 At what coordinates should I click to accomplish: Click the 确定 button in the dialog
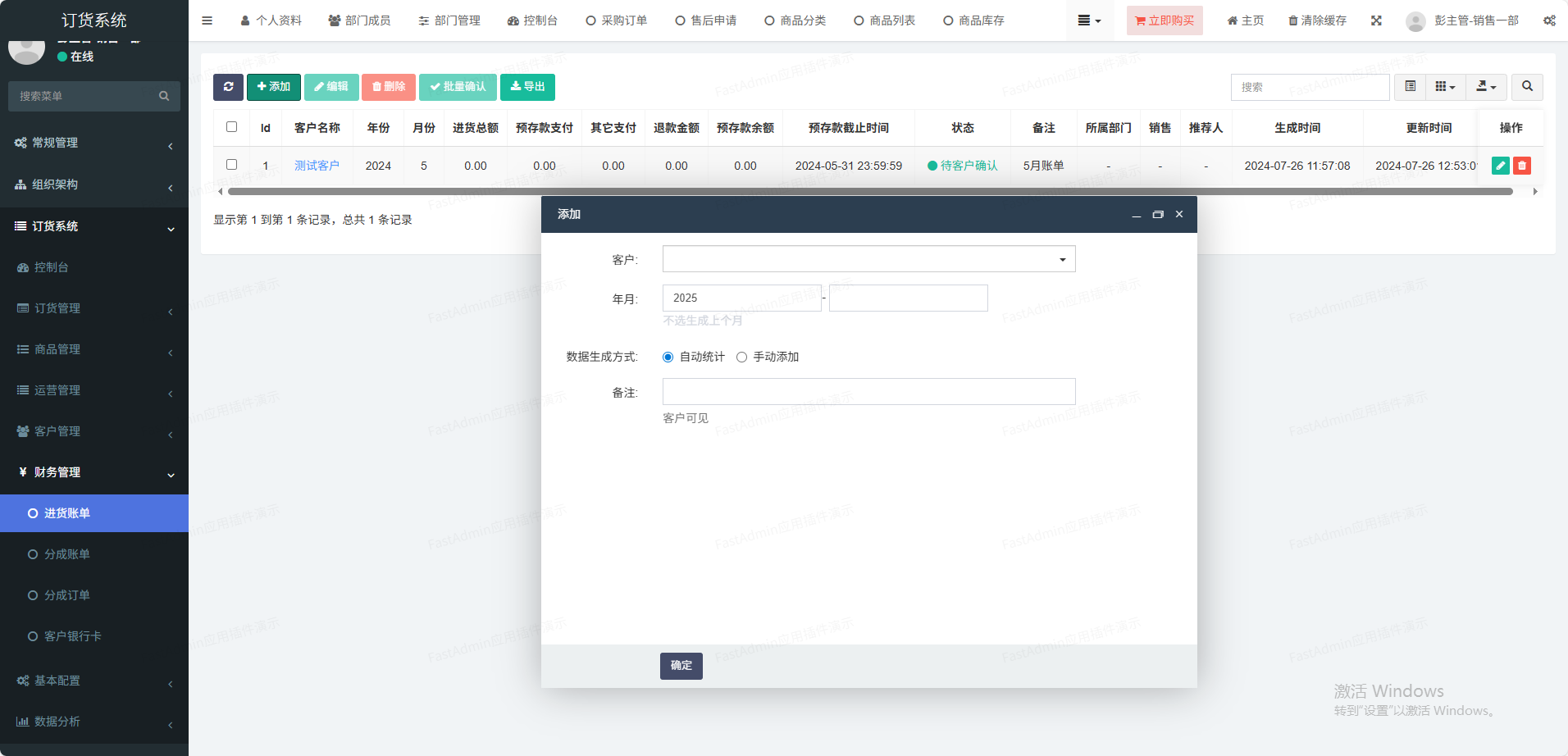pos(681,666)
